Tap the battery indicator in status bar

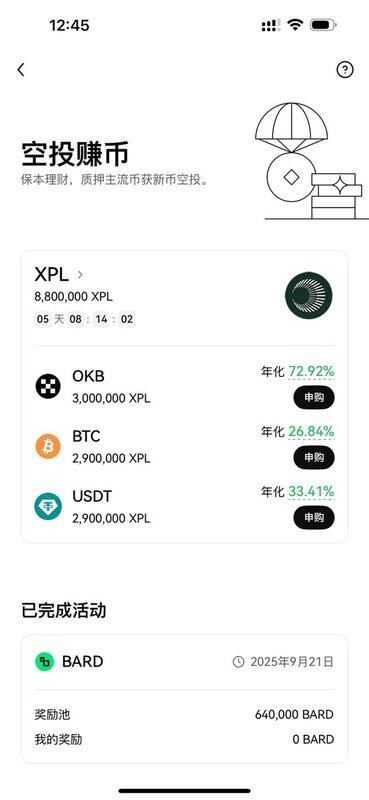(324, 25)
